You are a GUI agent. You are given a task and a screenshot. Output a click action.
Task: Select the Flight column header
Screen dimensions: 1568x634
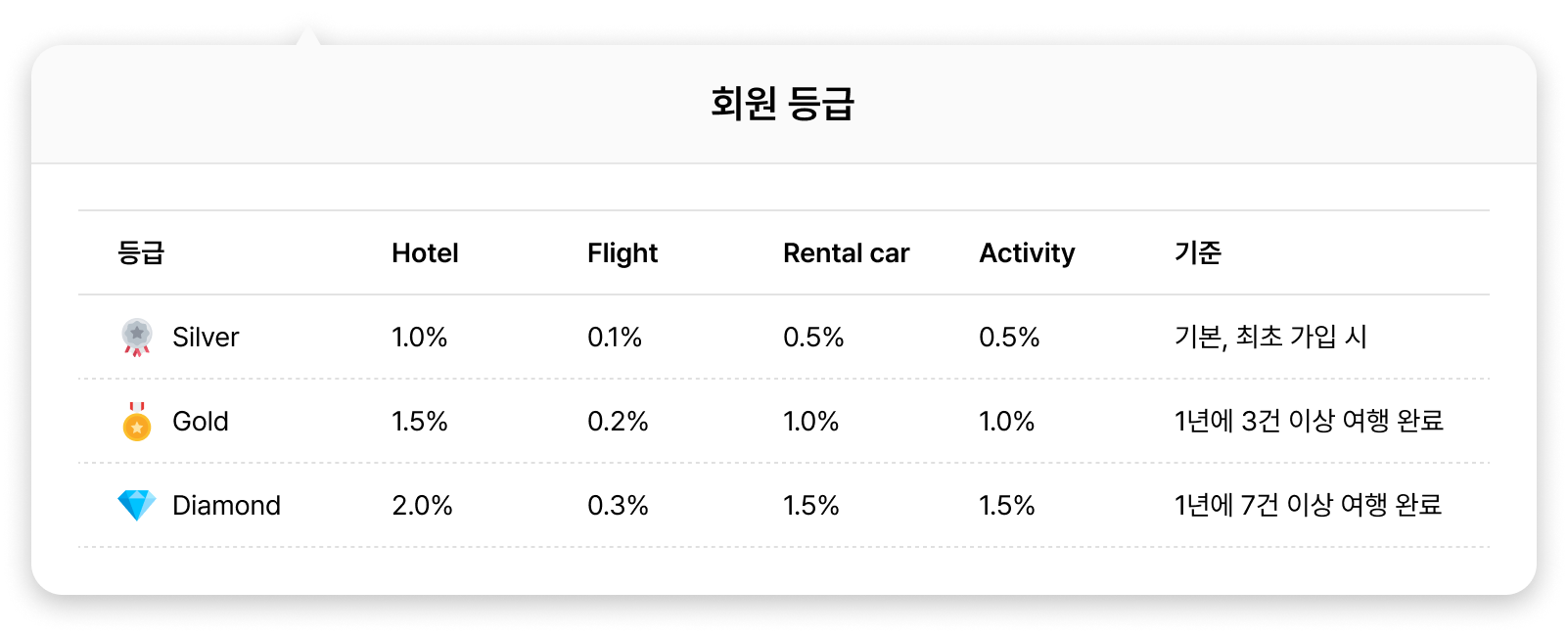coord(623,253)
